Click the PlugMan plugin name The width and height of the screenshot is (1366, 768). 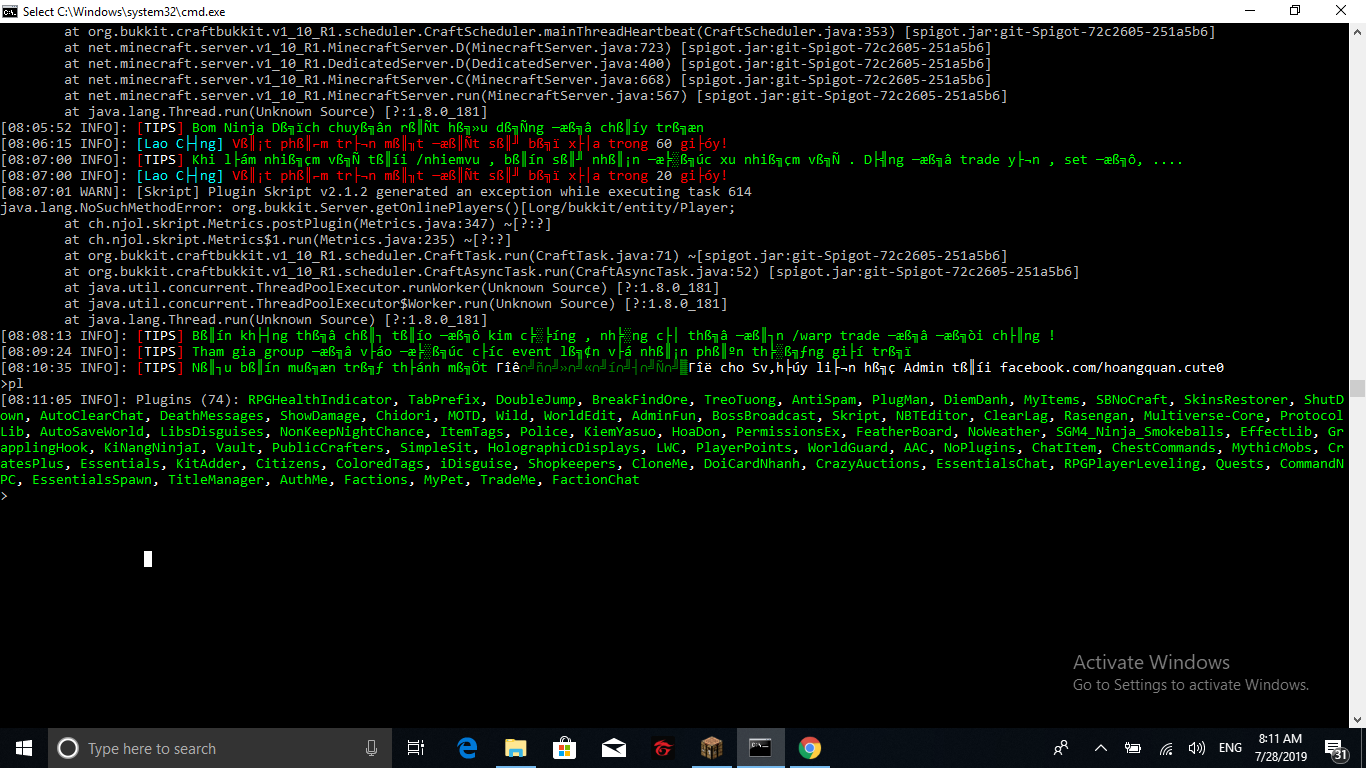click(x=900, y=400)
